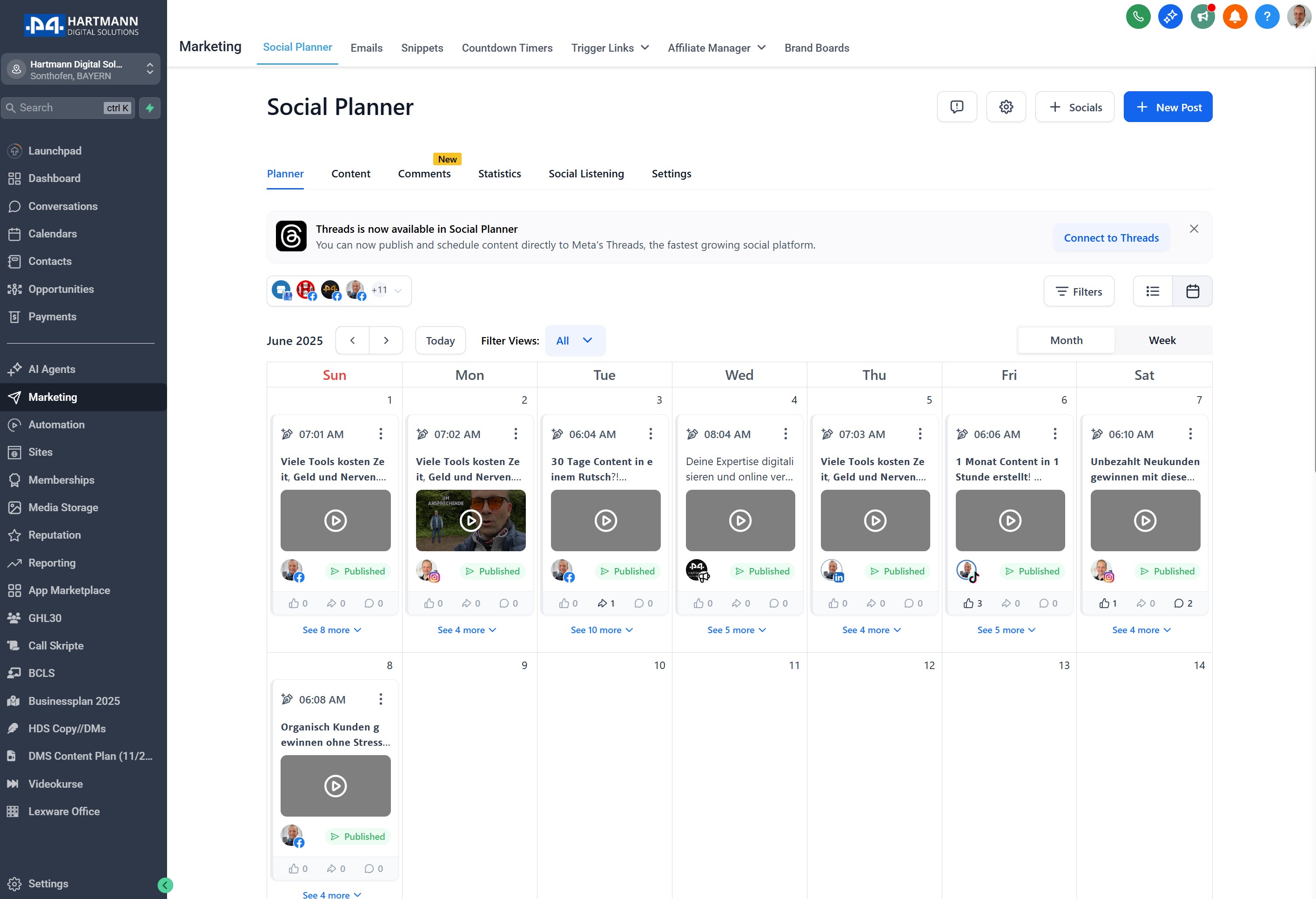
Task: Switch calendar to Week view
Action: click(1162, 340)
